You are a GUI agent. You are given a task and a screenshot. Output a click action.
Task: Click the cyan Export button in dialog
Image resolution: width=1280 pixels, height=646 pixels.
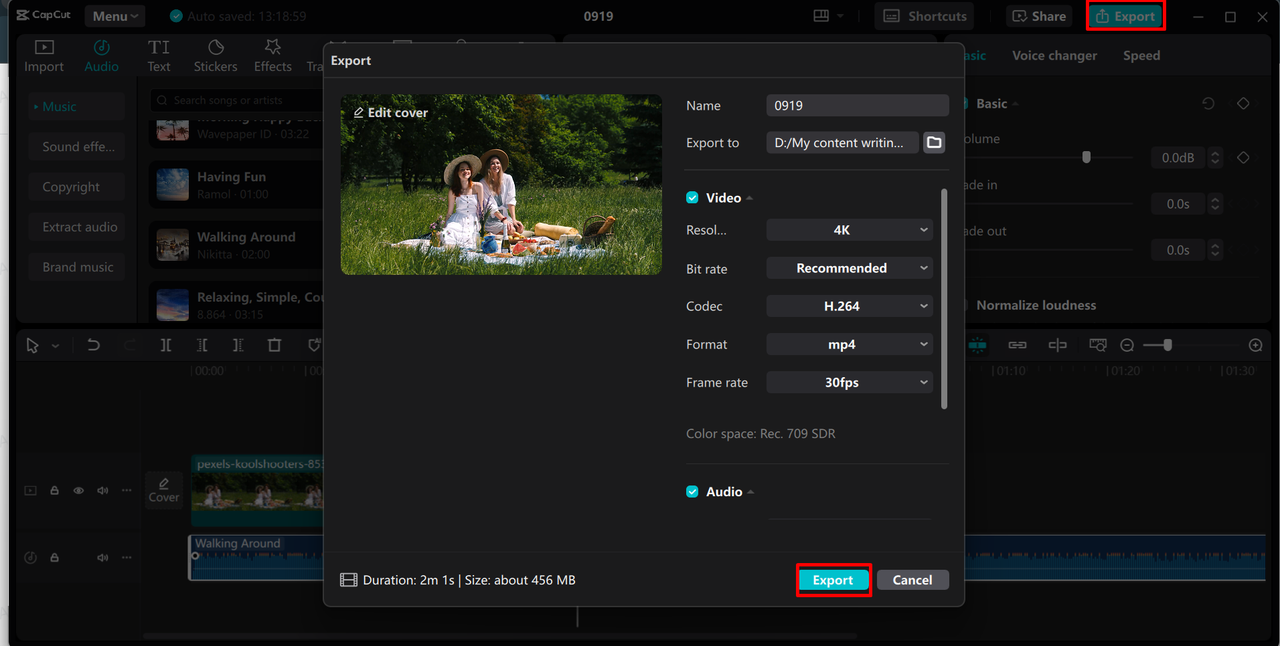click(833, 580)
